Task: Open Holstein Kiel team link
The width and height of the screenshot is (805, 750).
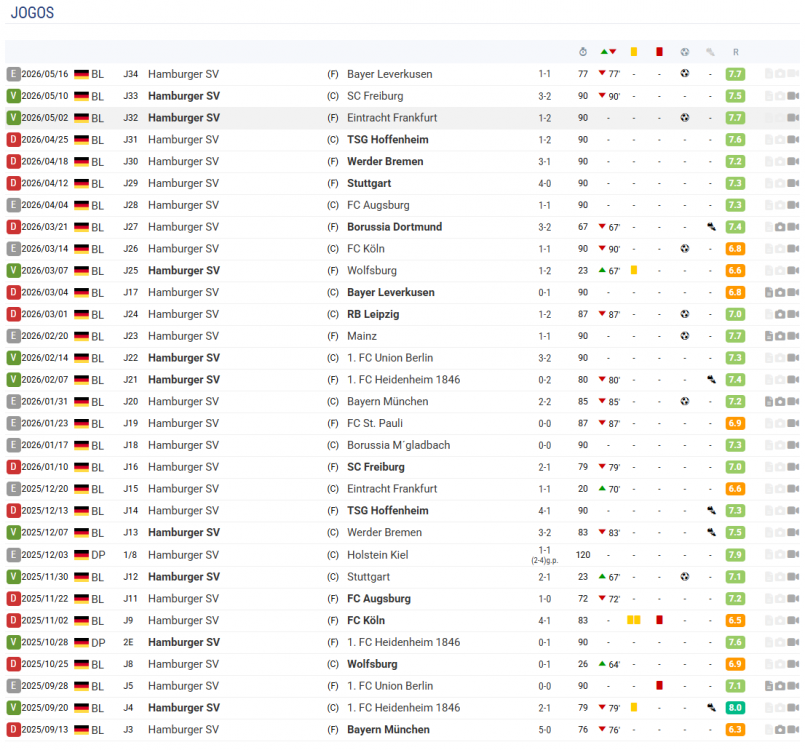Action: pos(378,555)
